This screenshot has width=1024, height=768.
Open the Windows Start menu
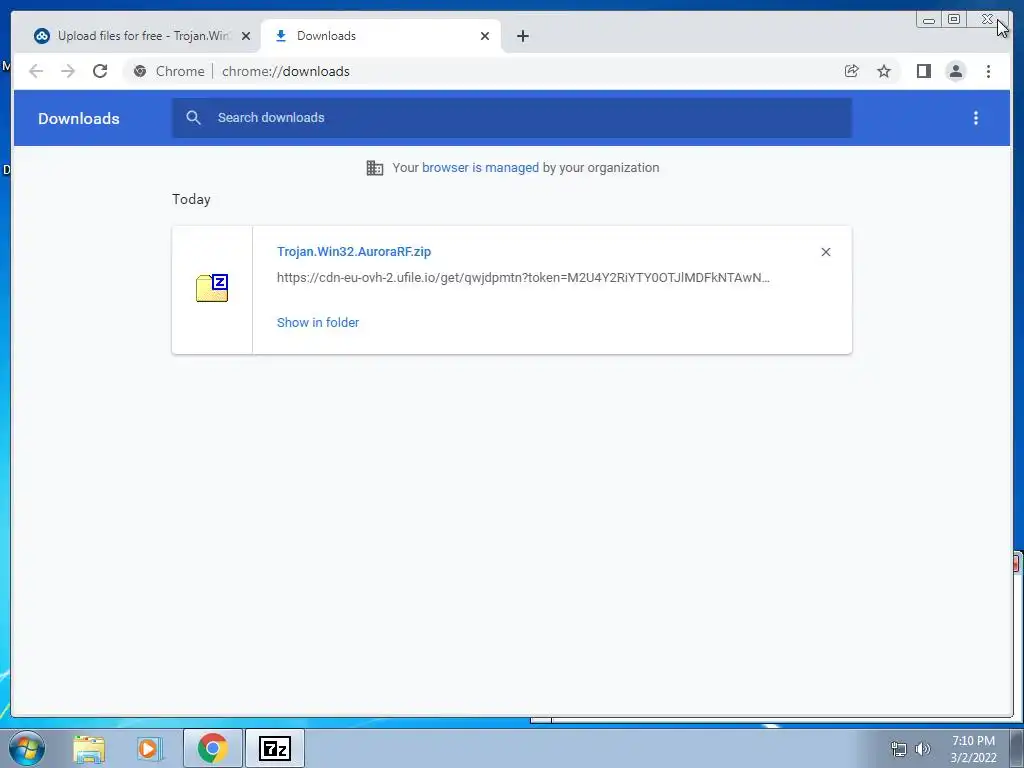click(x=27, y=748)
